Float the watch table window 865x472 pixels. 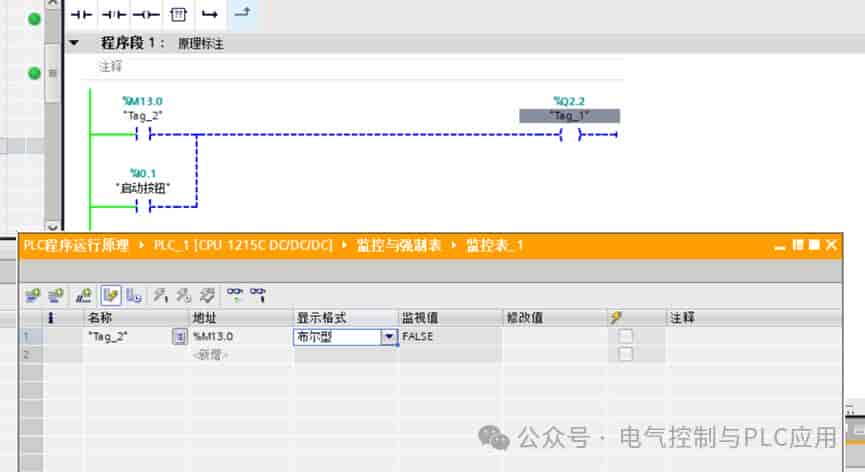(x=798, y=245)
